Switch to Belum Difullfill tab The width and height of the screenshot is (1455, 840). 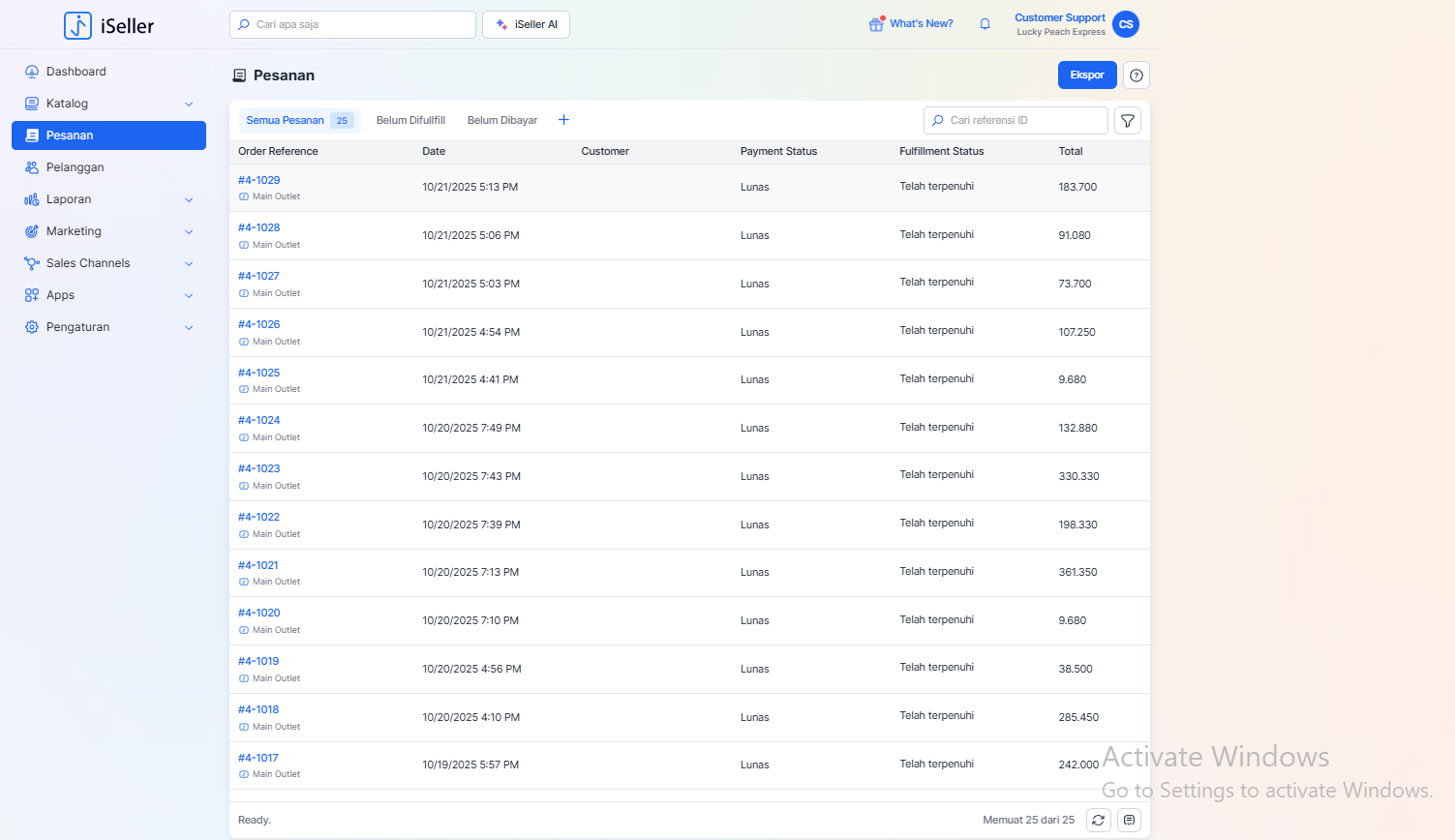[410, 120]
